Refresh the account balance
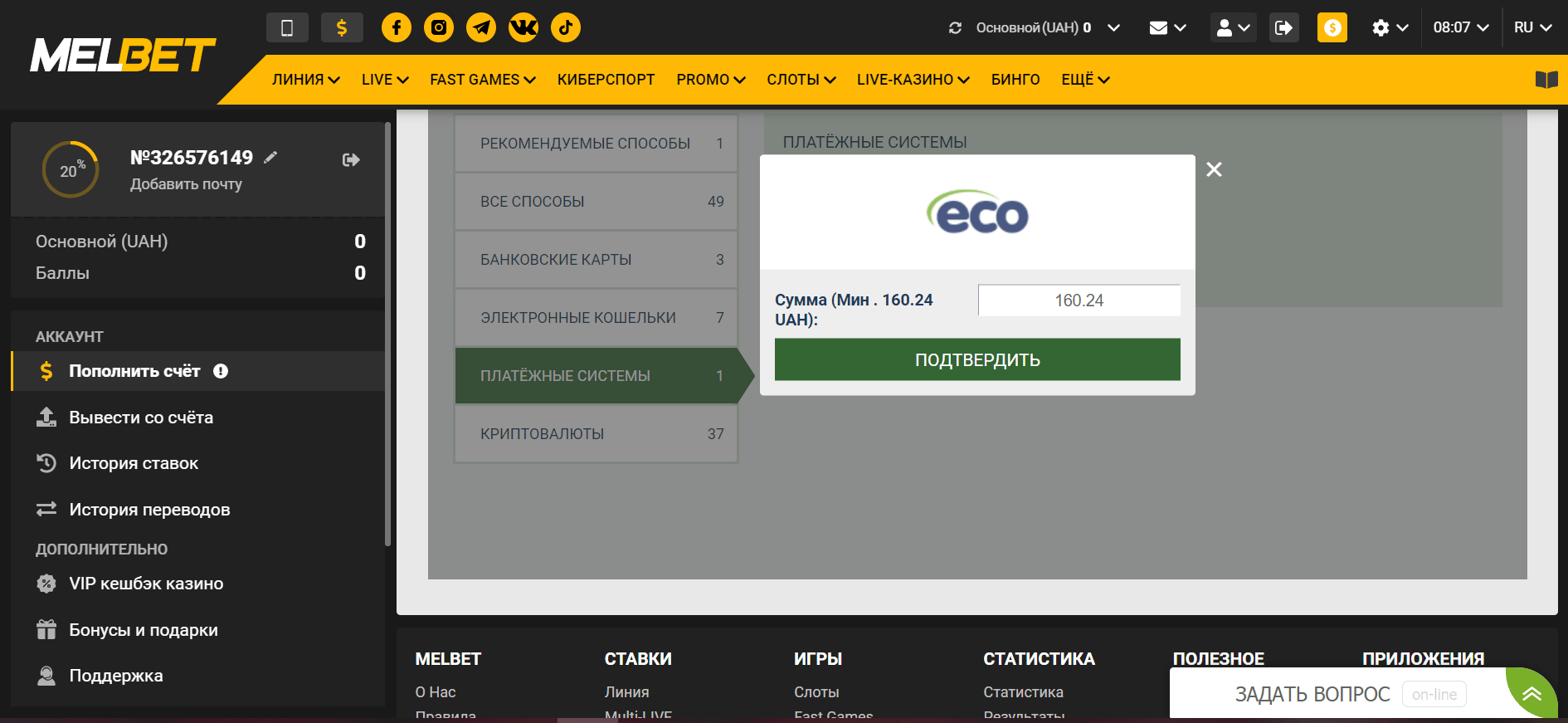Image resolution: width=1568 pixels, height=723 pixels. coord(956,27)
